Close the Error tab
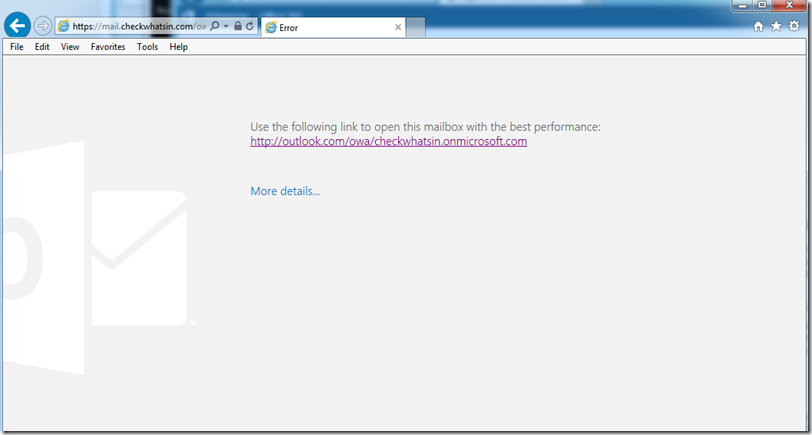 coord(398,27)
